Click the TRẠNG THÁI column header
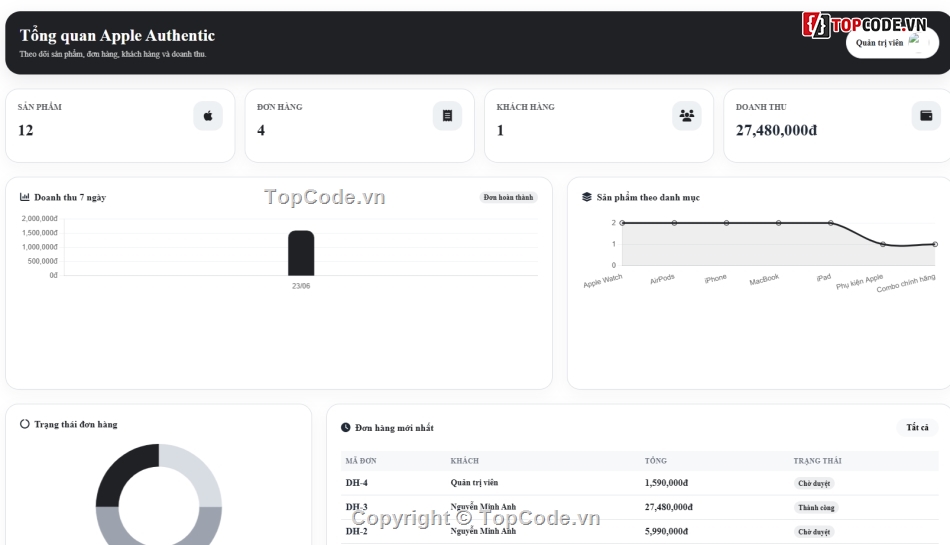This screenshot has height=545, width=950. [x=817, y=461]
